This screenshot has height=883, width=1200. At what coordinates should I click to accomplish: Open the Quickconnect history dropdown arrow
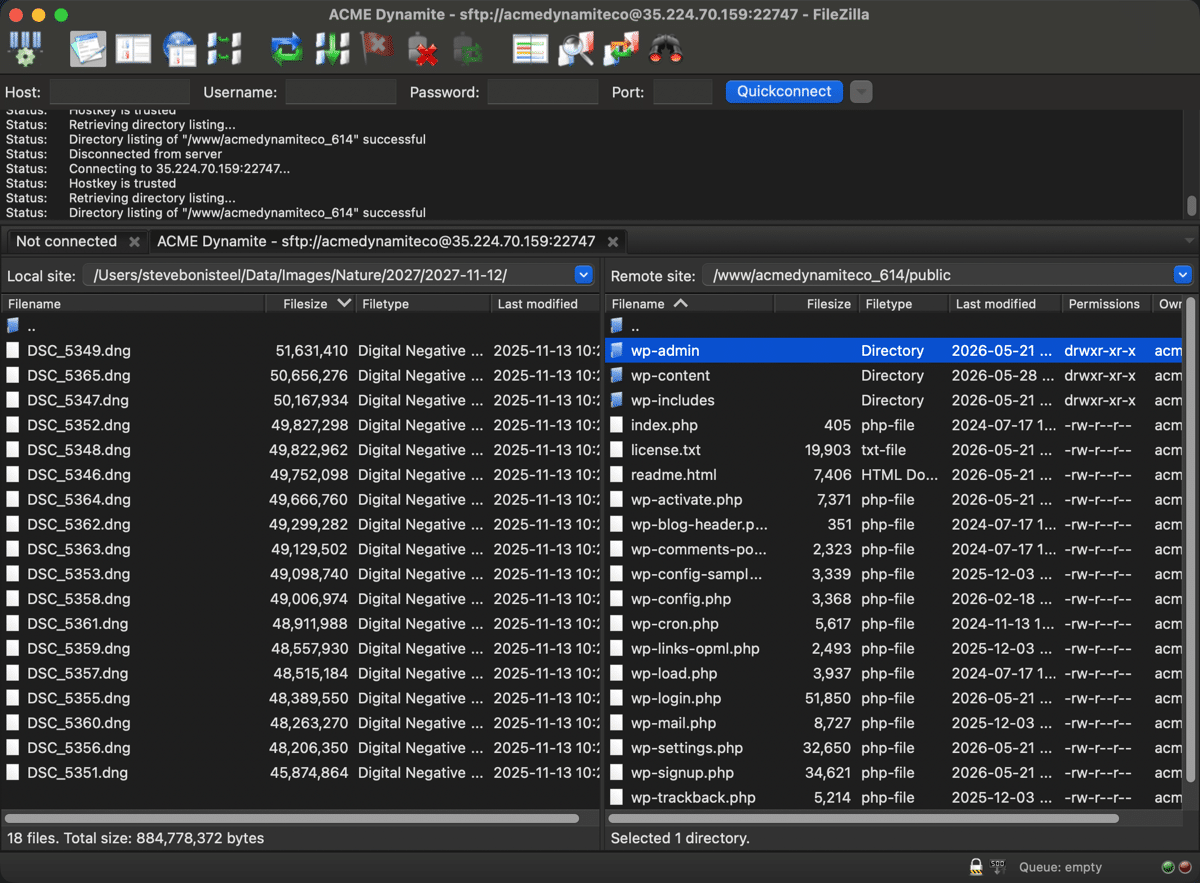point(861,92)
